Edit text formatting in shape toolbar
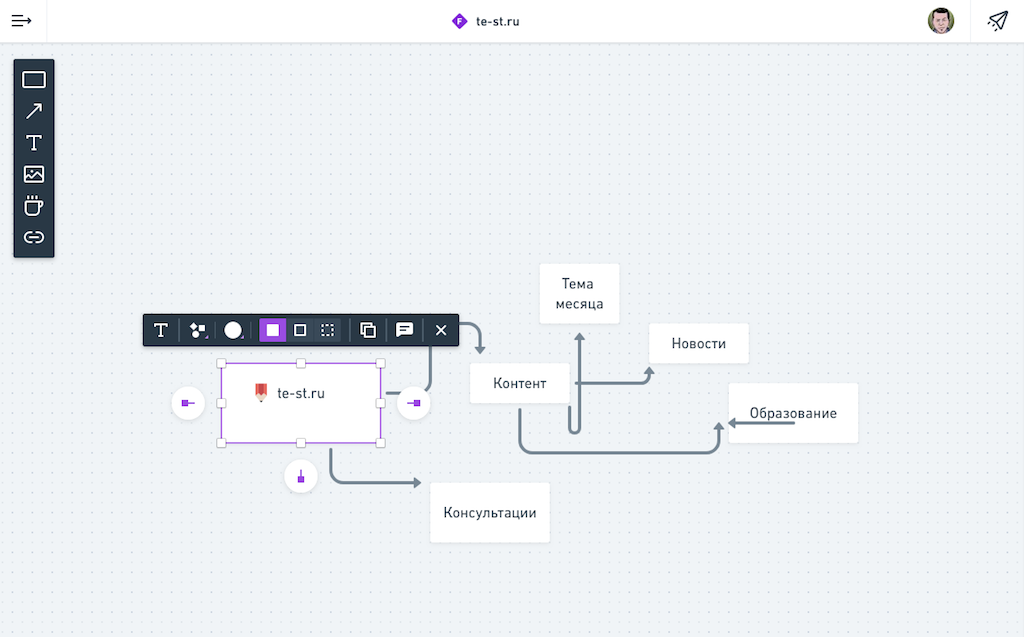This screenshot has height=637, width=1024. click(160, 330)
